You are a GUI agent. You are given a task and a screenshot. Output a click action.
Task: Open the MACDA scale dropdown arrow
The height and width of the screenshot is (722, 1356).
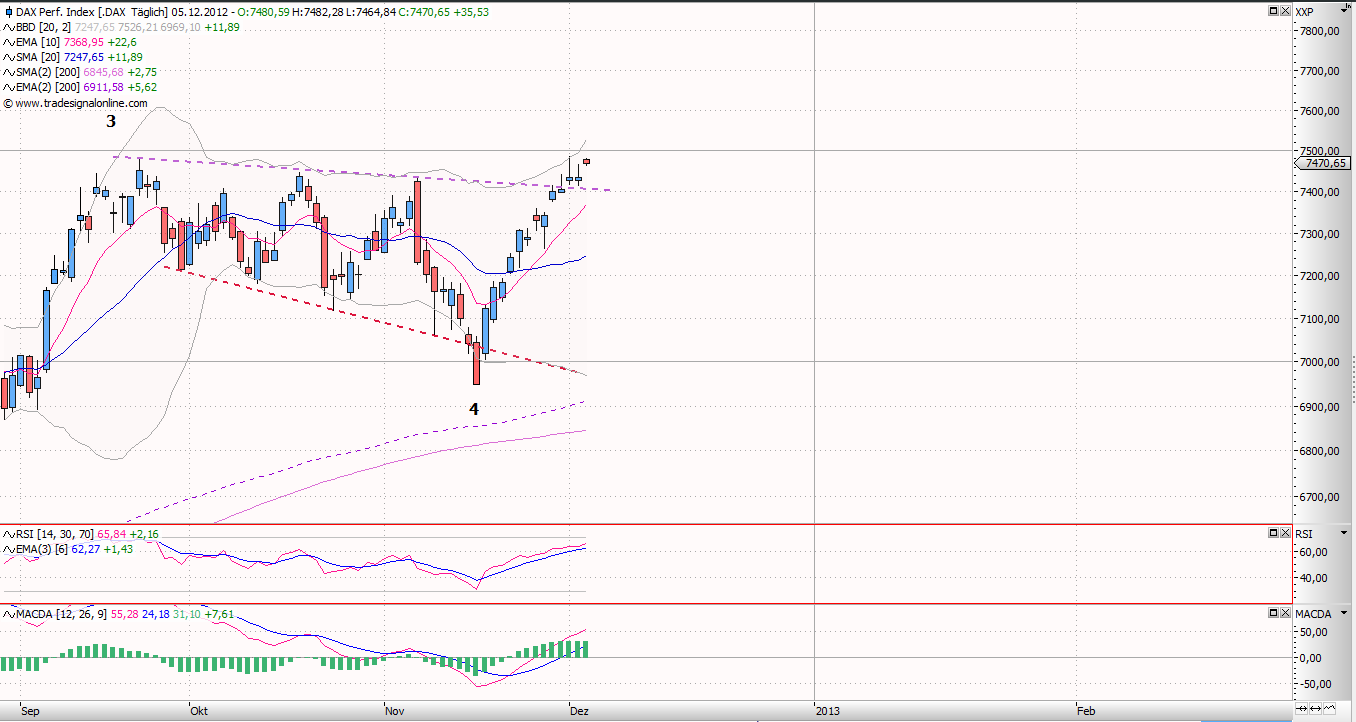click(x=1346, y=612)
